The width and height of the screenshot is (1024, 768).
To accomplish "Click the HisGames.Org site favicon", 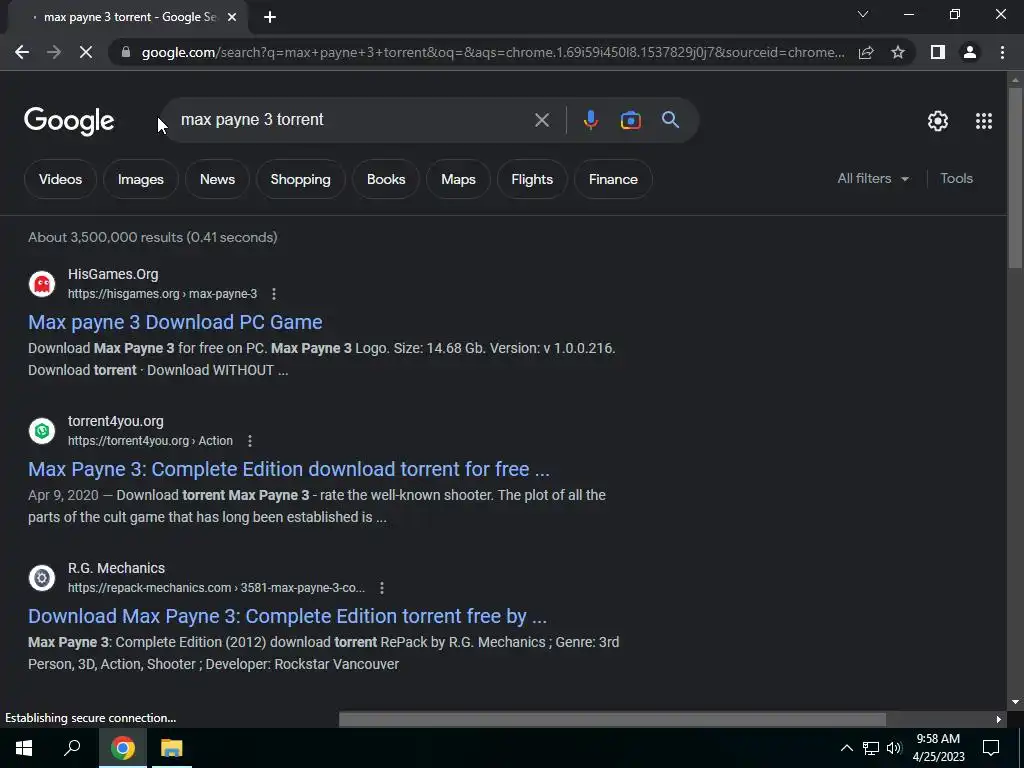I will tap(42, 284).
